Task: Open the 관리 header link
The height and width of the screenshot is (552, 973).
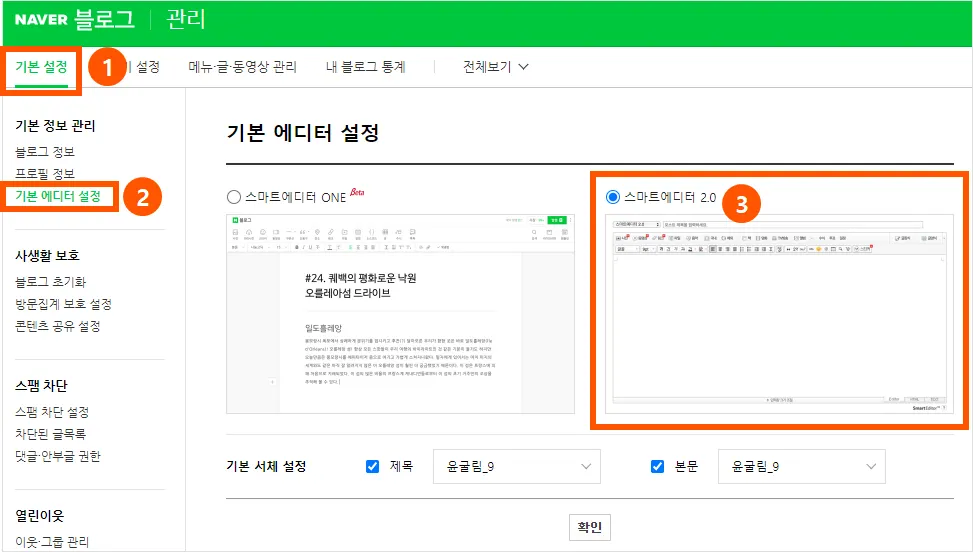Action: (x=186, y=19)
